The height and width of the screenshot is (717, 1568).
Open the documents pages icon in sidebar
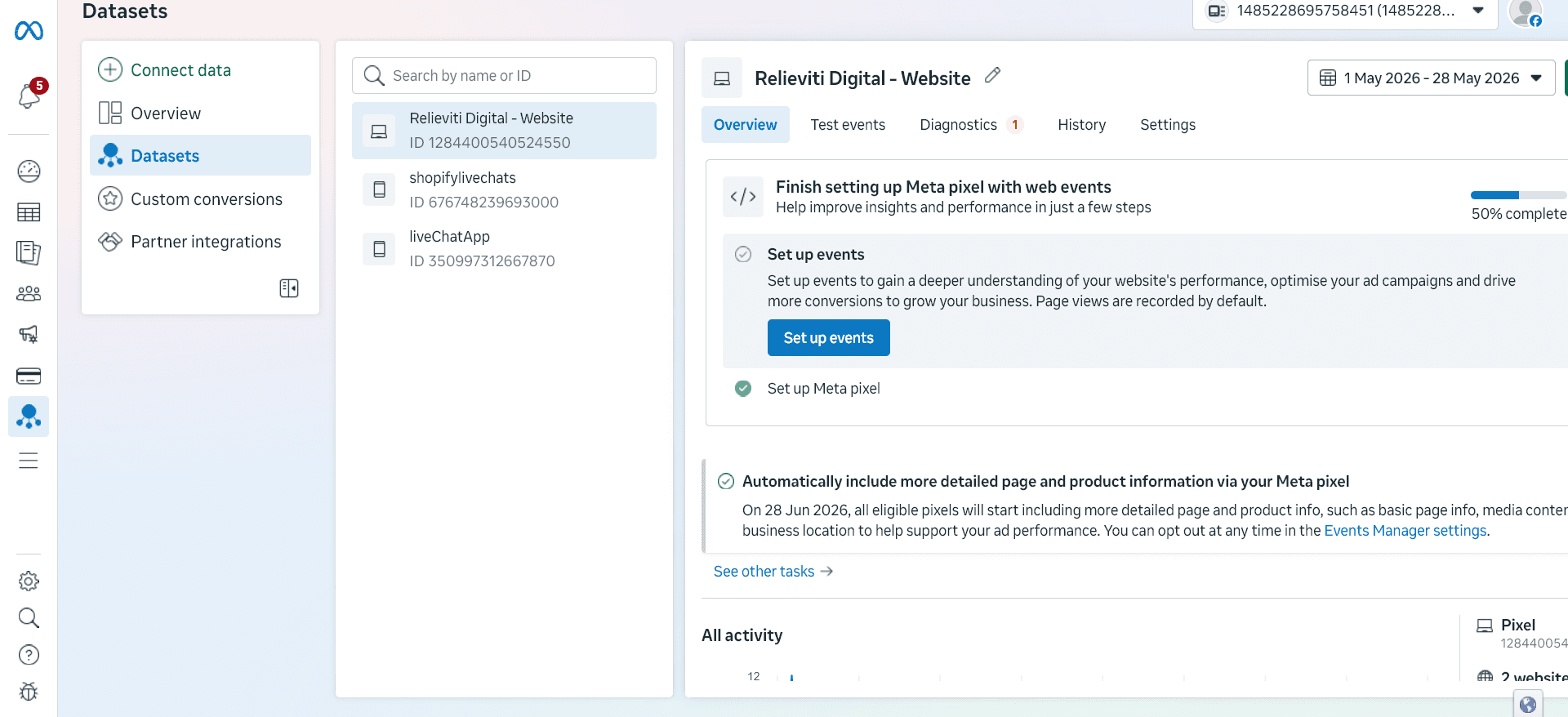pyautogui.click(x=29, y=252)
